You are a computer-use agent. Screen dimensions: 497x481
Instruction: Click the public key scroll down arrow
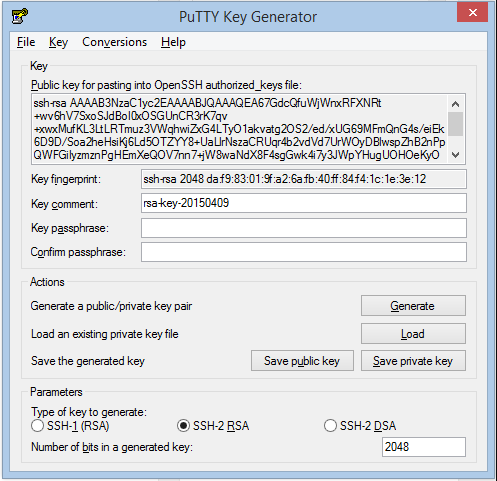(x=455, y=155)
